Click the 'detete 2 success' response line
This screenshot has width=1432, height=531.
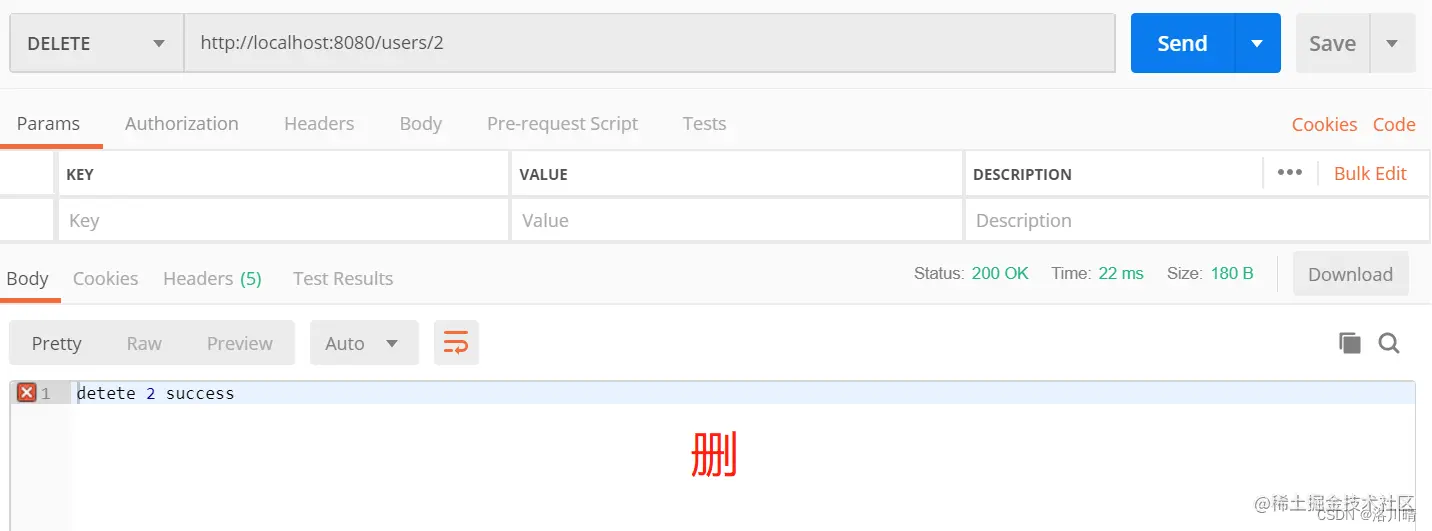click(x=155, y=393)
